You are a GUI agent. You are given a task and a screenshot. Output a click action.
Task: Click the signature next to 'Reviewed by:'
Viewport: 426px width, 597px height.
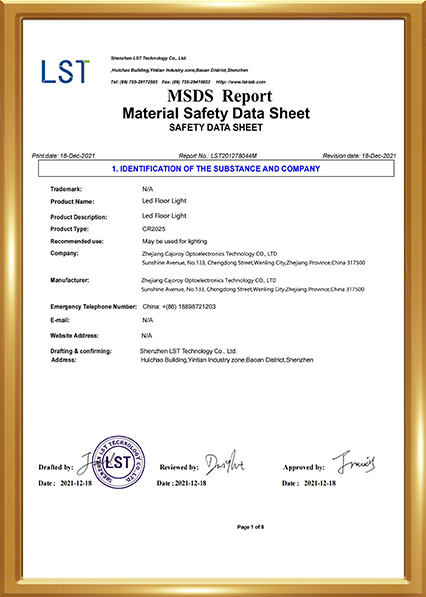tap(225, 462)
